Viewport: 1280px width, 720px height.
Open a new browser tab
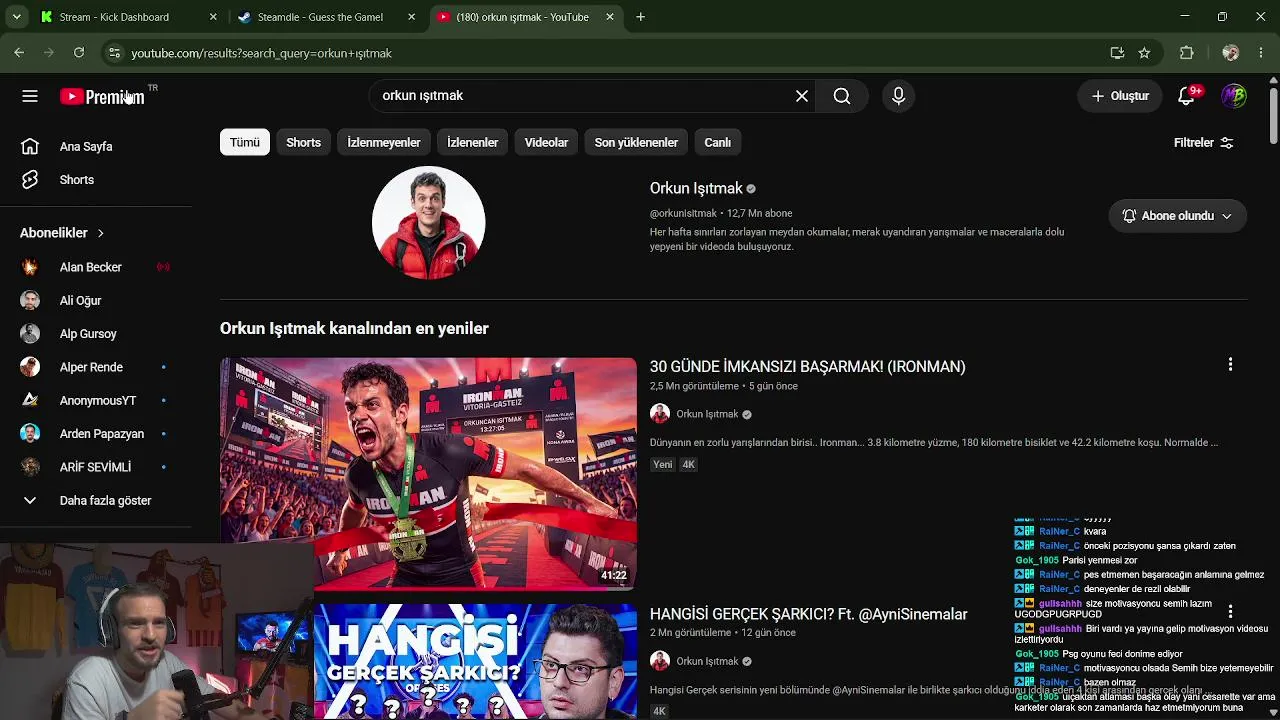pos(640,17)
